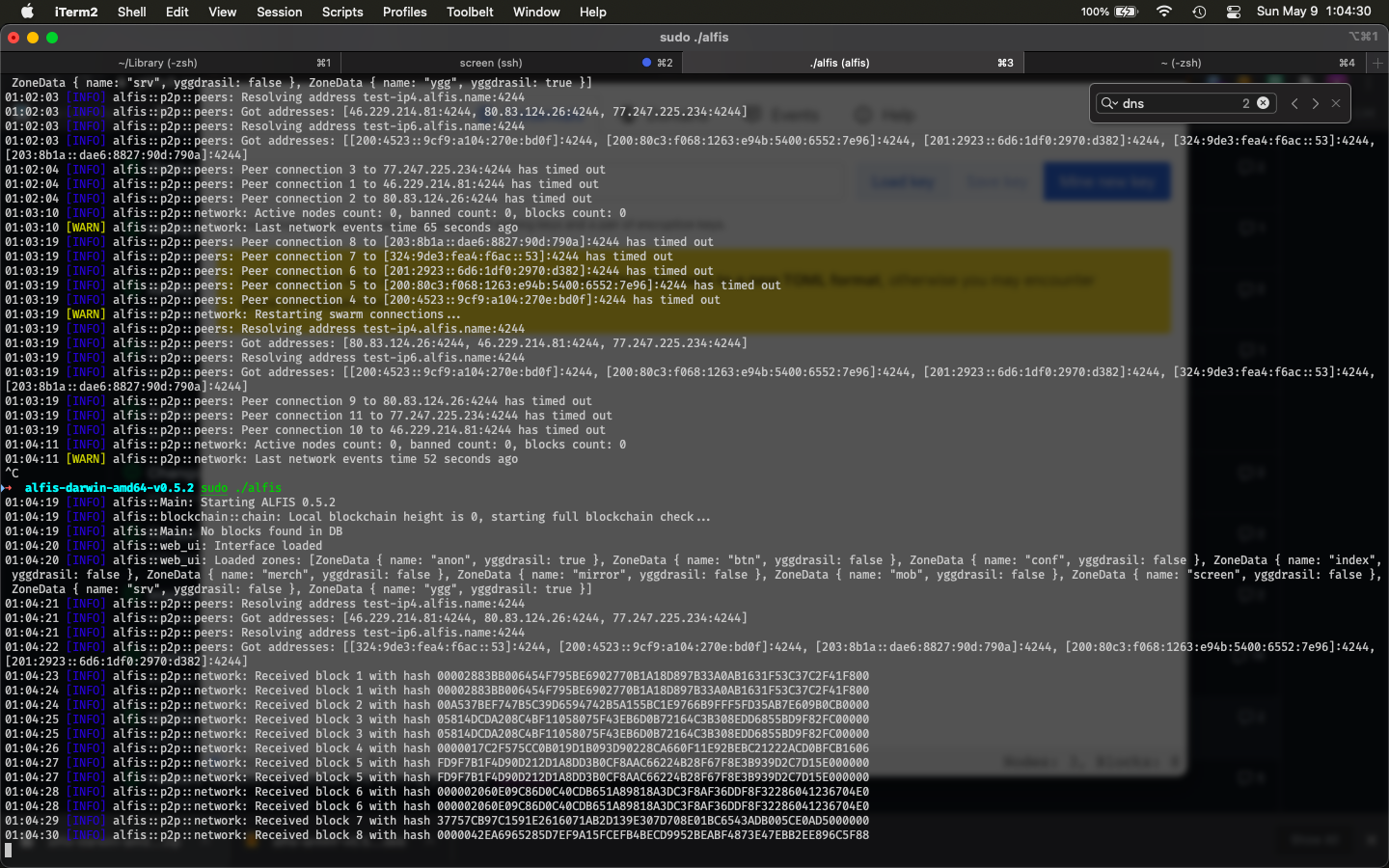
Task: Open the Window menu
Action: click(536, 12)
